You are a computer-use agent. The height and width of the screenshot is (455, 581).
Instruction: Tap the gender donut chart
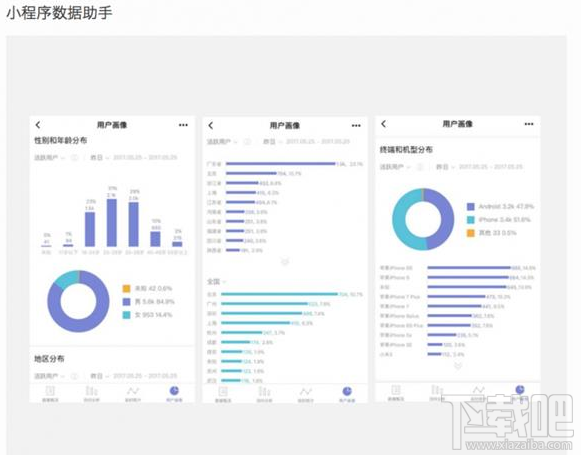(78, 301)
